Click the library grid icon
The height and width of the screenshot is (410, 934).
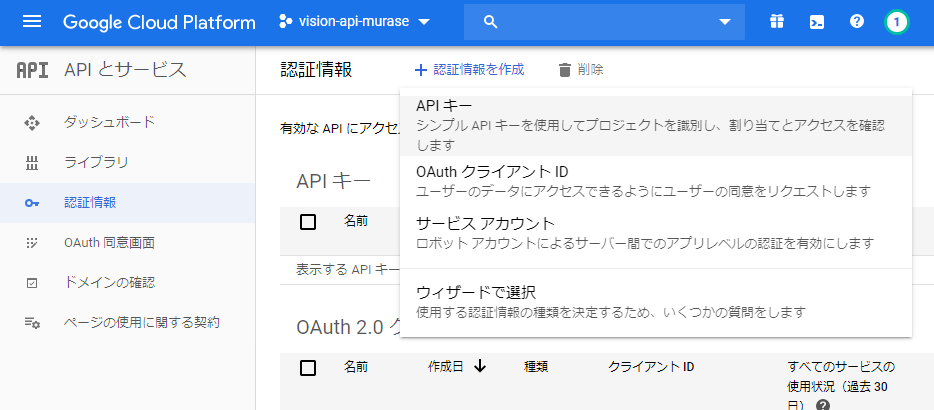(x=32, y=163)
